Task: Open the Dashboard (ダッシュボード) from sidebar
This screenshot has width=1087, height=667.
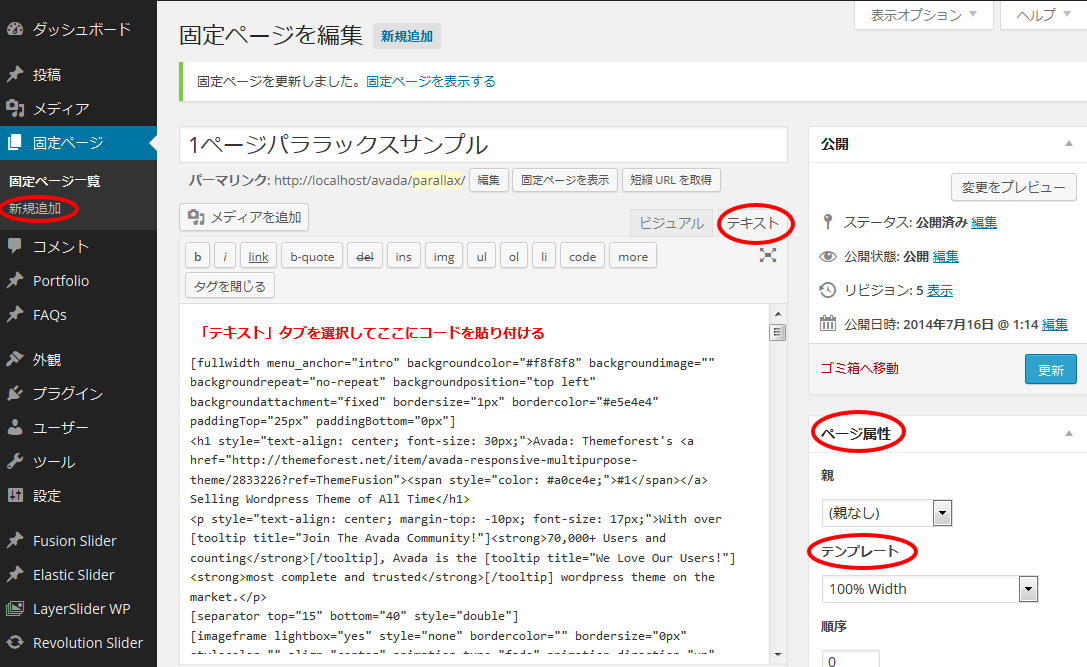Action: [x=80, y=29]
